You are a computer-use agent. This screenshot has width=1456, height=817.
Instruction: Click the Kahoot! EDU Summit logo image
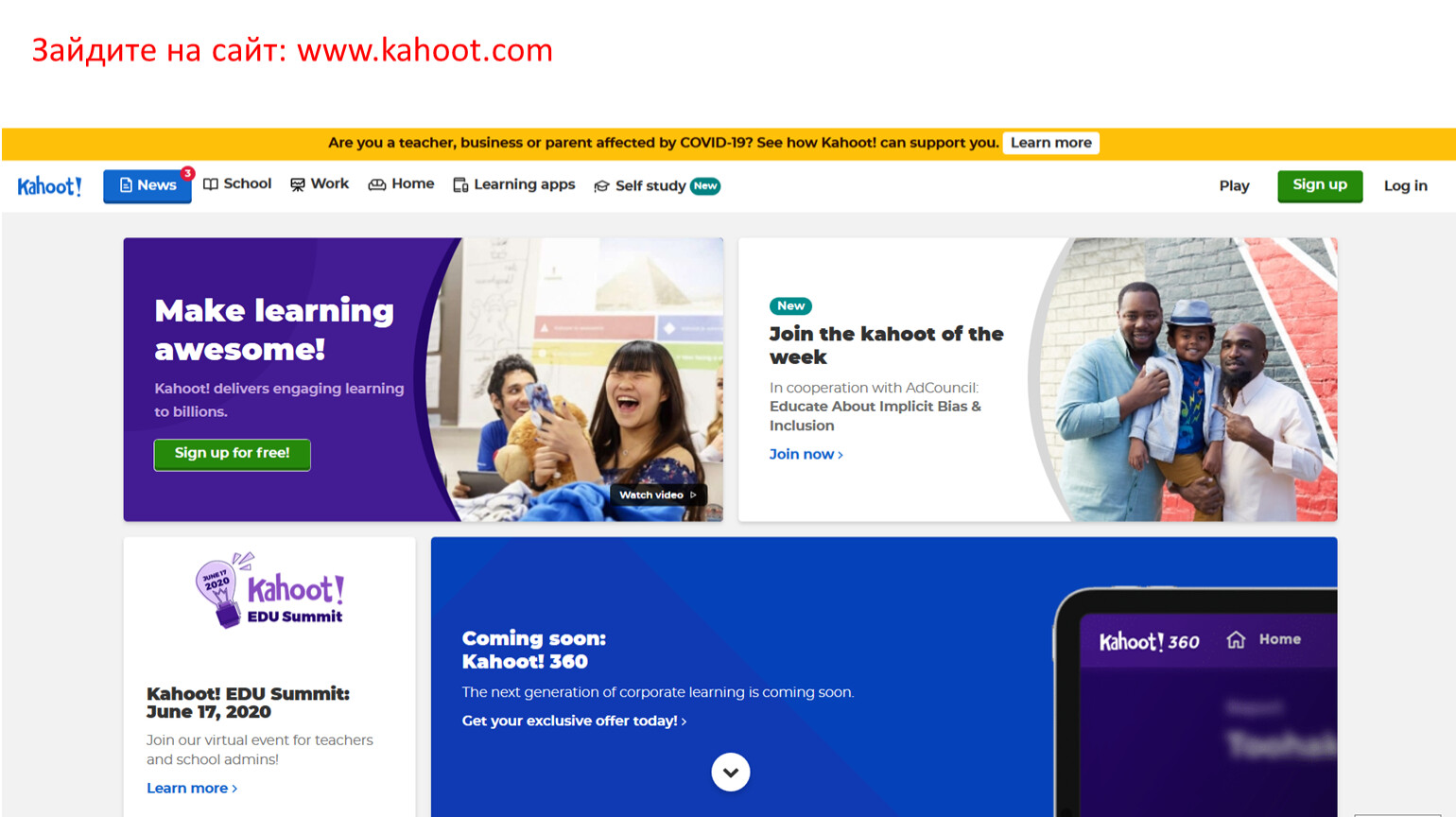click(269, 591)
